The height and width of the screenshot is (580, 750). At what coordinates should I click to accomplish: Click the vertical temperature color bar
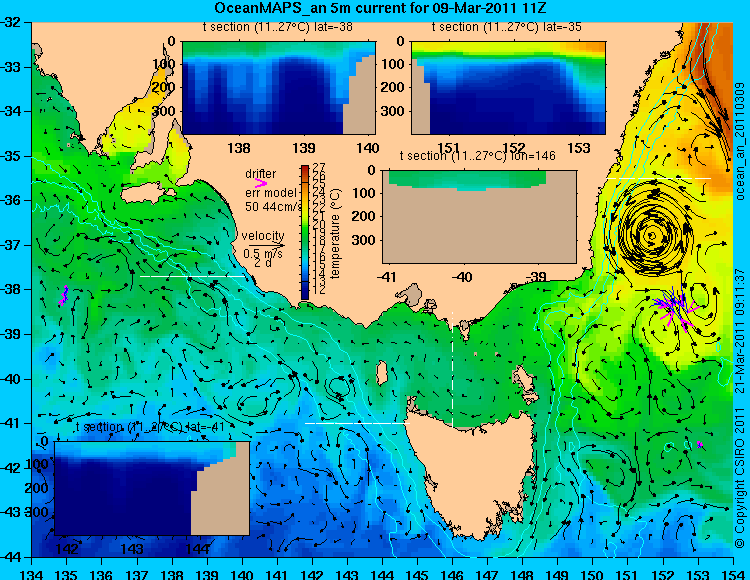(x=306, y=232)
